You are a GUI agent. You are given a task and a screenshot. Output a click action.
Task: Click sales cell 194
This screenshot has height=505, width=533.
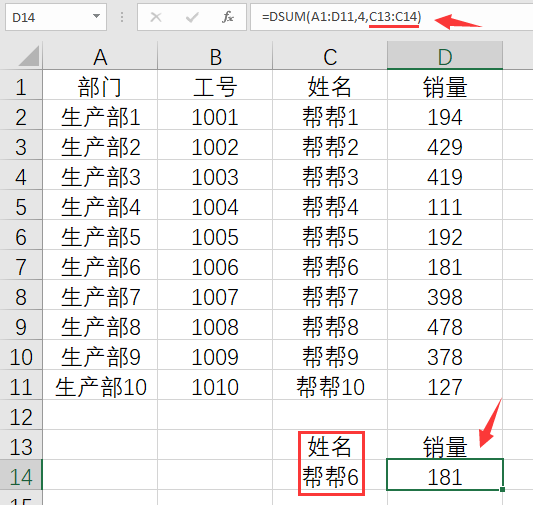coord(445,115)
